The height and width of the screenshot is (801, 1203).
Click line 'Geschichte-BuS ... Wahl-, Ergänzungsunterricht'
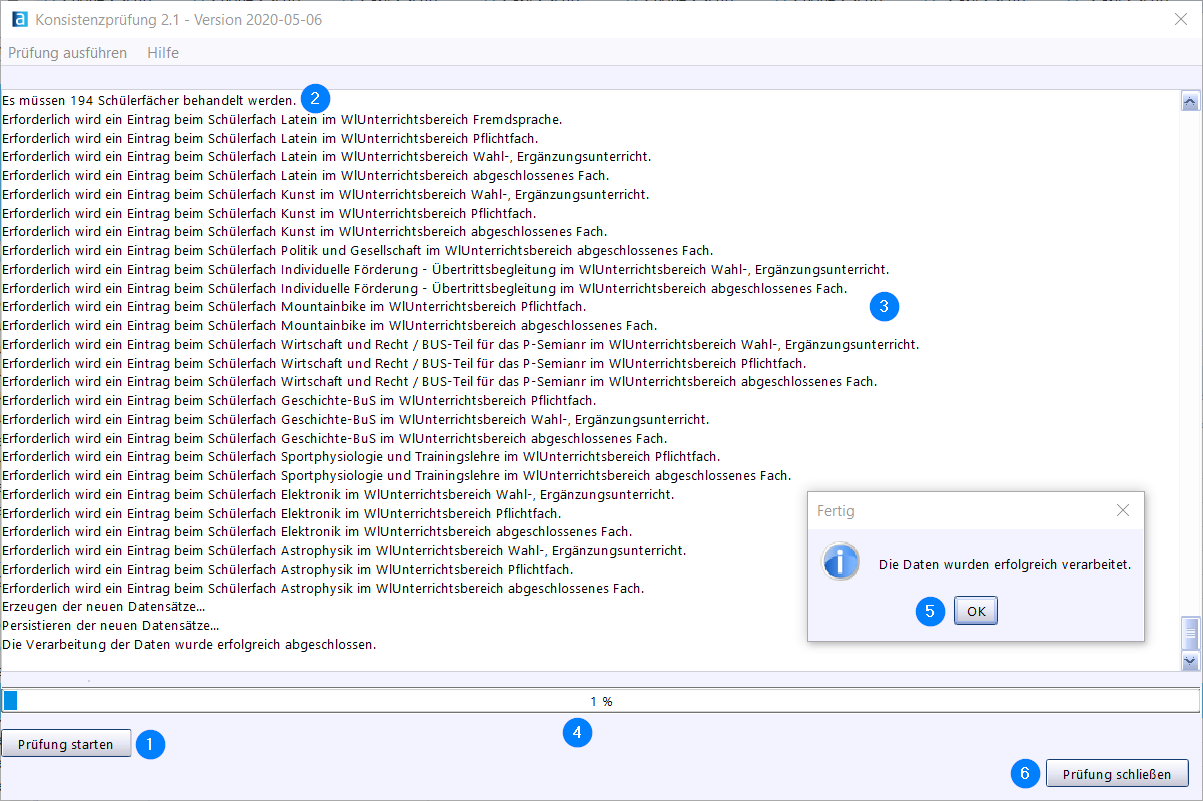pos(356,419)
